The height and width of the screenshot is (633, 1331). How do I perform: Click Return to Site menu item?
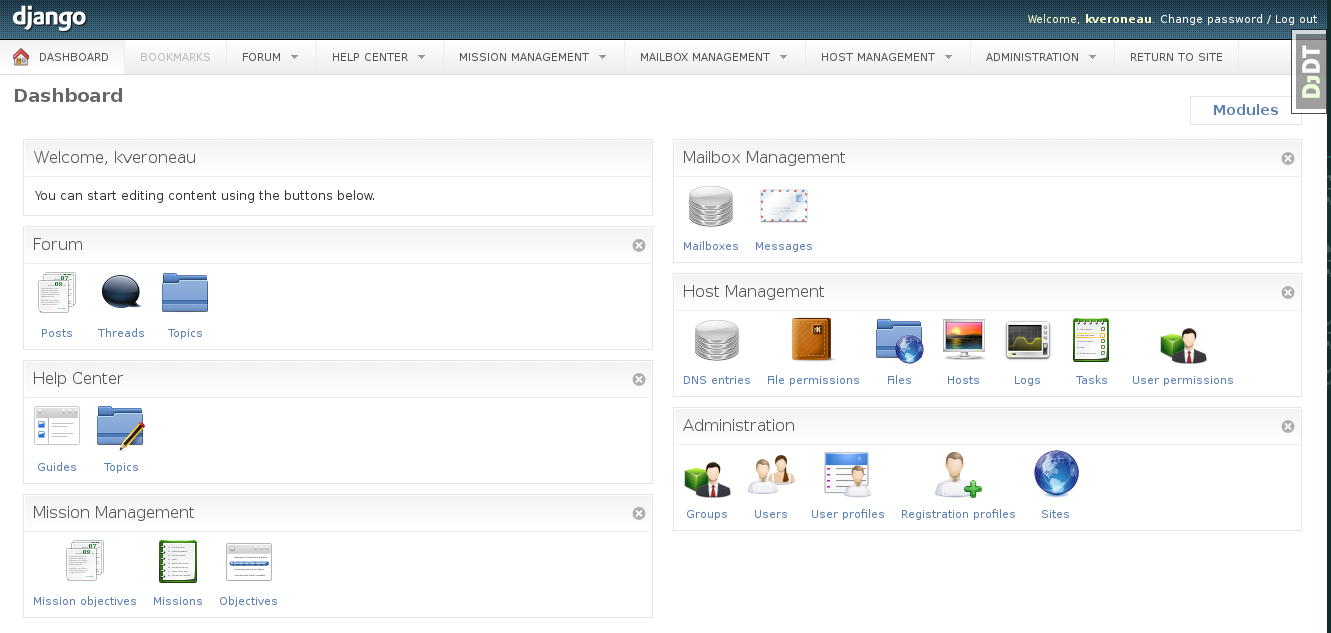(x=1176, y=57)
